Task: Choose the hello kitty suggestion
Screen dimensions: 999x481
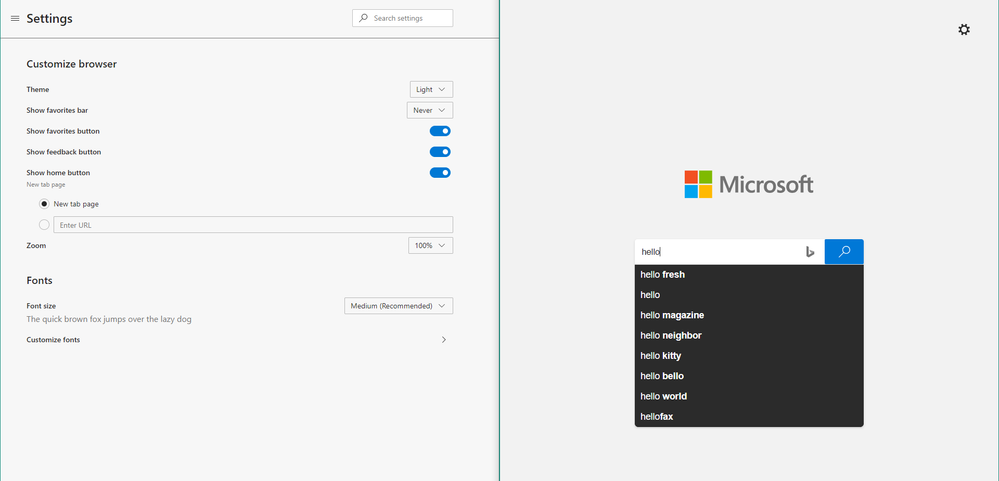Action: pyautogui.click(x=749, y=356)
